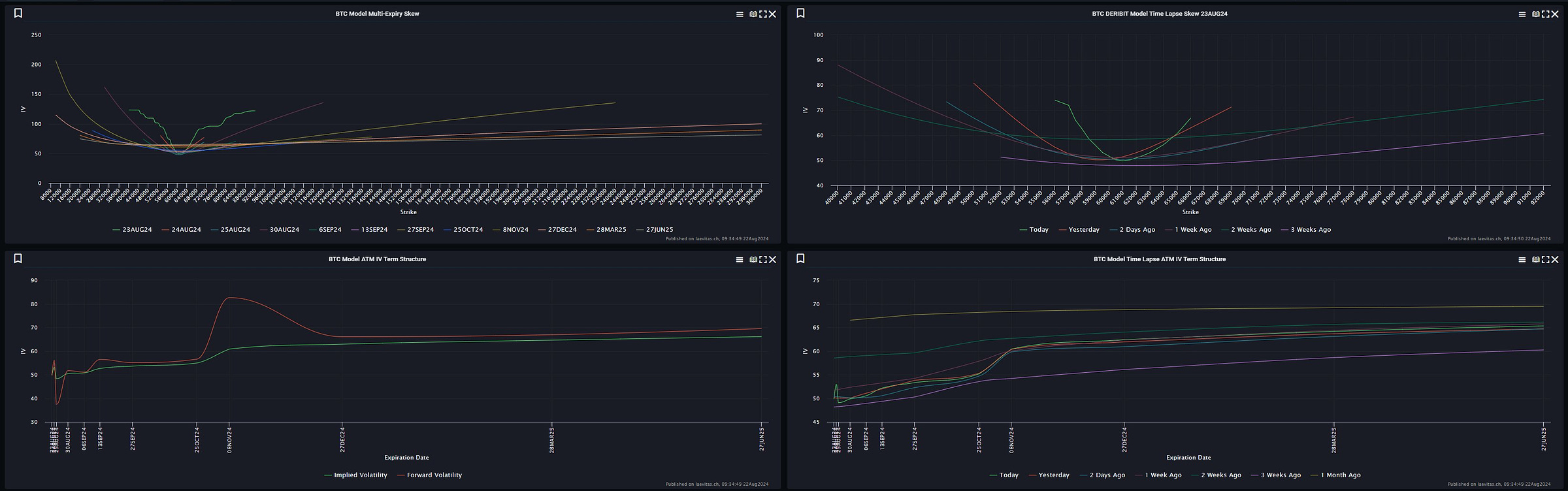Open hamburger menu on Multi-Expiry Skew chart

coord(740,14)
